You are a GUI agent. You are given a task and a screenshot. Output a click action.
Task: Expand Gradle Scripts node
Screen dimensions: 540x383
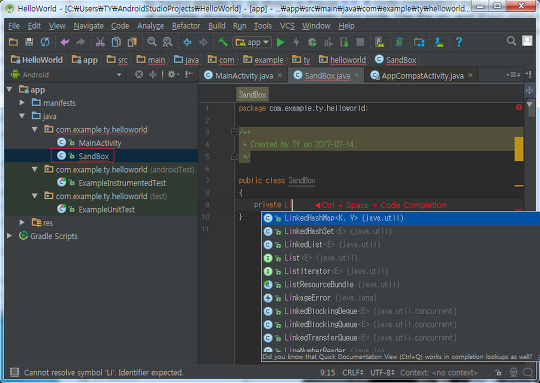[x=9, y=236]
